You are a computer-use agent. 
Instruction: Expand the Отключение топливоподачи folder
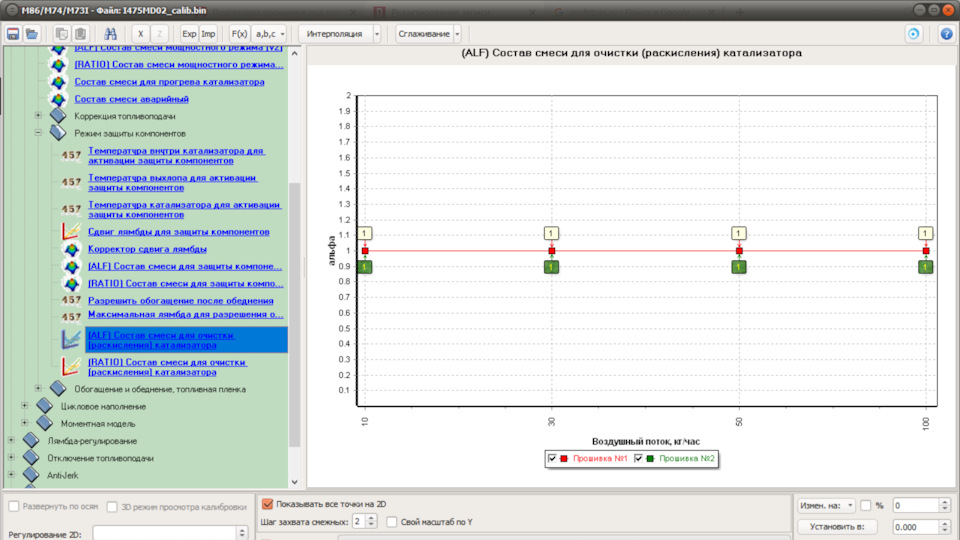point(11,457)
